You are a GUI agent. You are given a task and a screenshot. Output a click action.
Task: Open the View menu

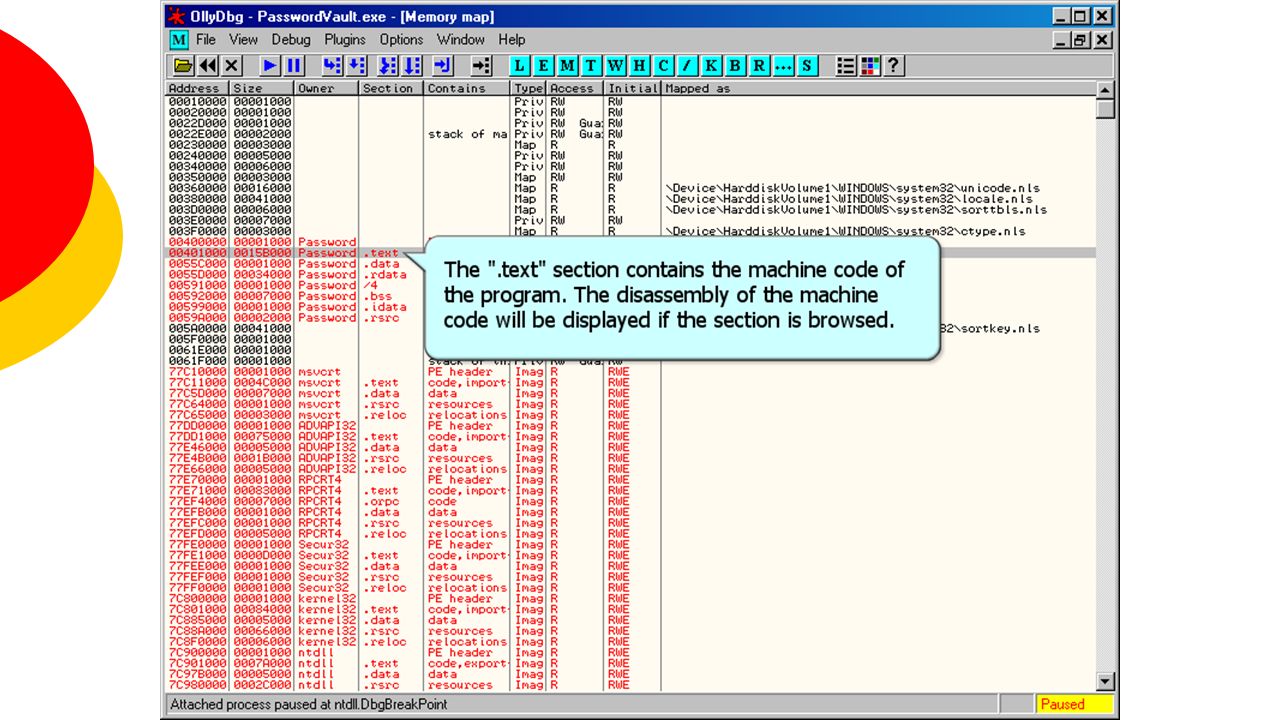pos(243,40)
